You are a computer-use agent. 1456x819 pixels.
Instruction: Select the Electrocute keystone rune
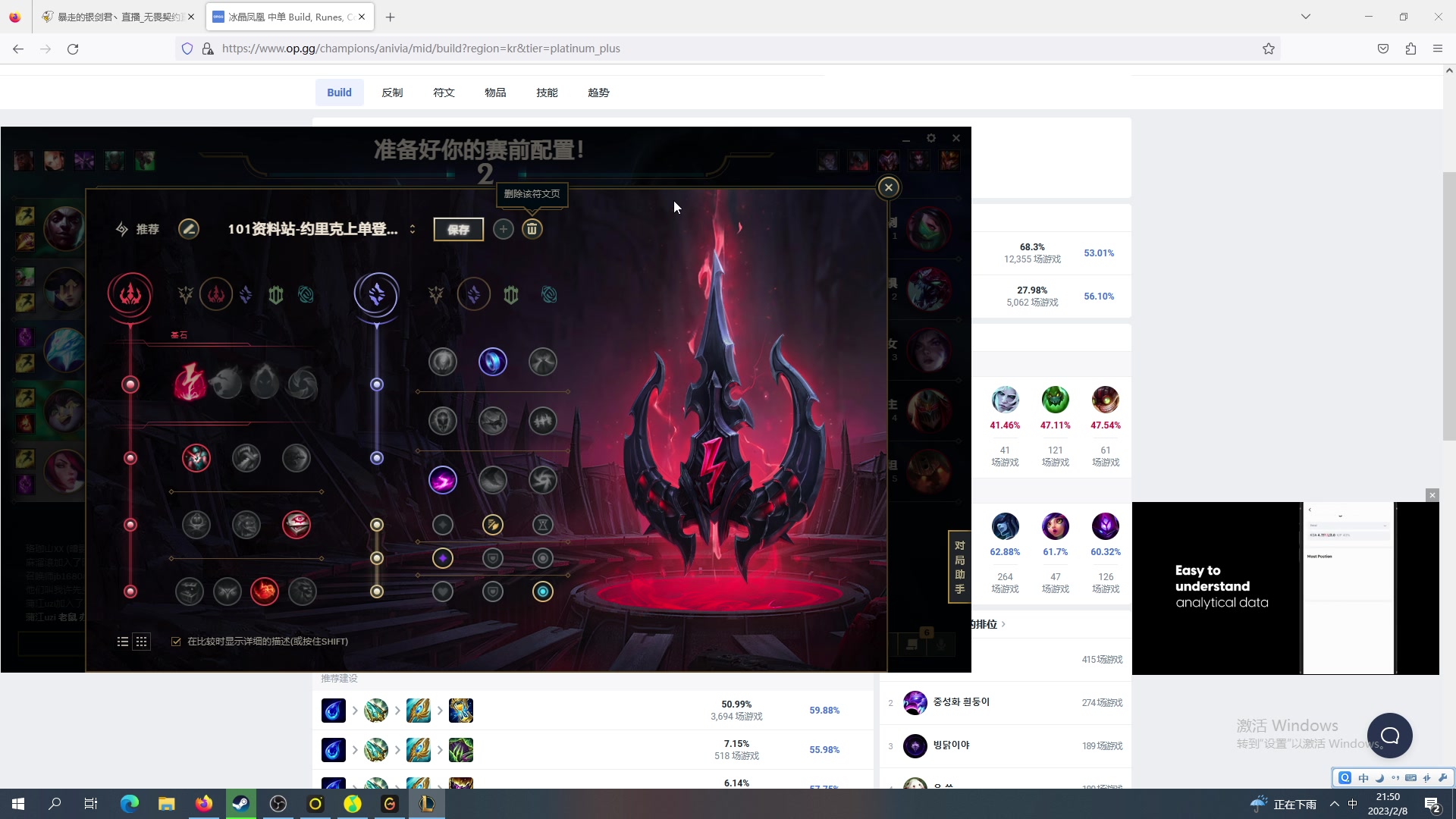(x=190, y=383)
